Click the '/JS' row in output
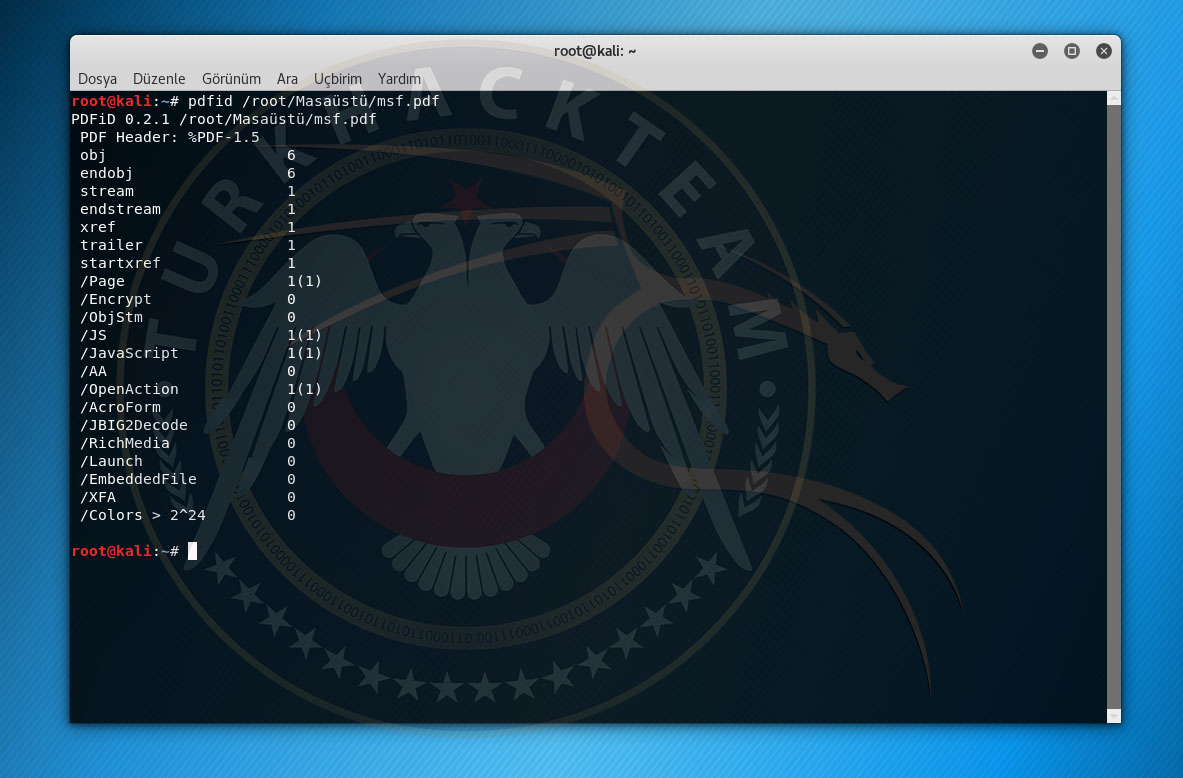Screen dimensions: 1183x778 [201, 335]
